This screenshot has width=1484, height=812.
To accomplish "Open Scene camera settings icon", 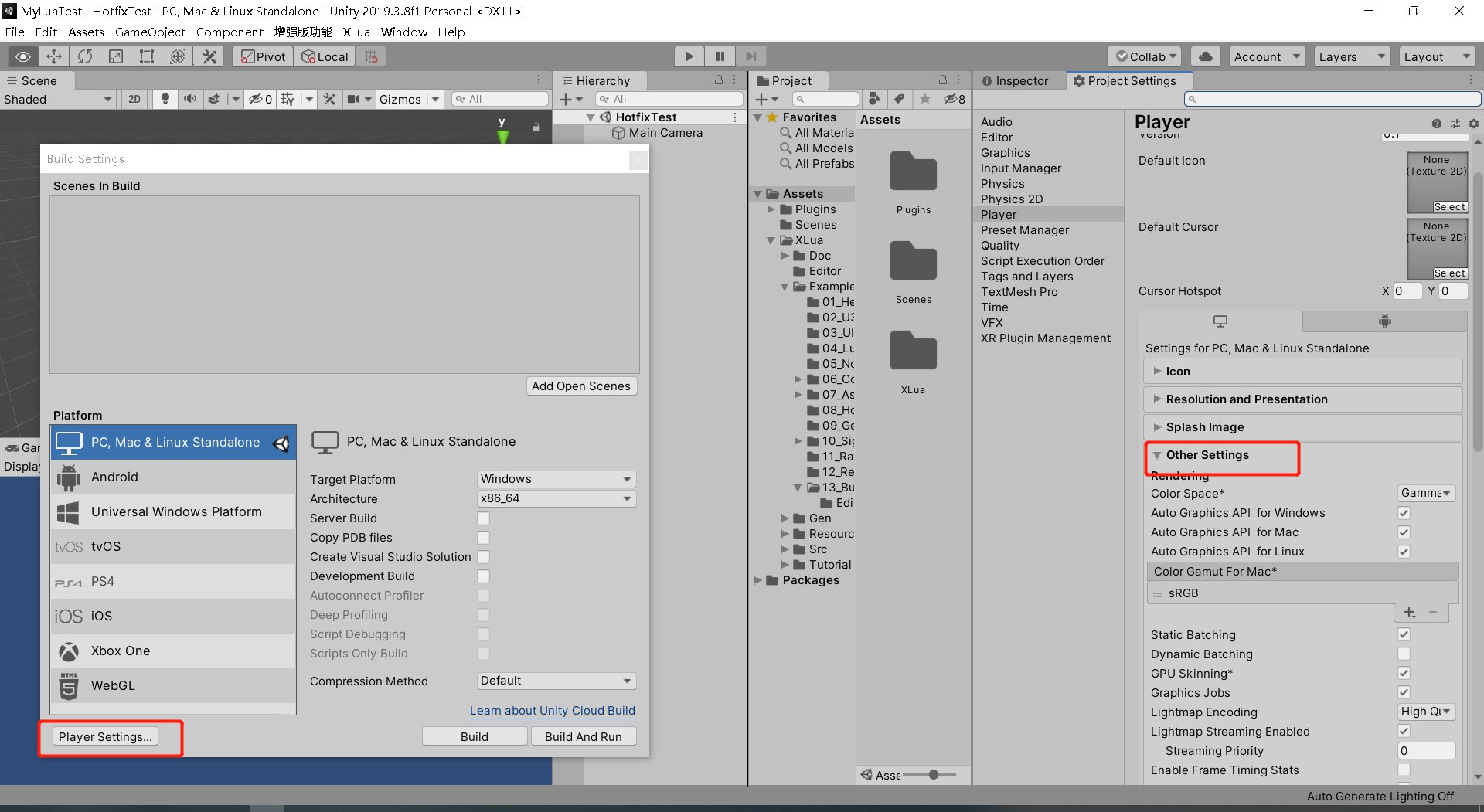I will [x=354, y=99].
